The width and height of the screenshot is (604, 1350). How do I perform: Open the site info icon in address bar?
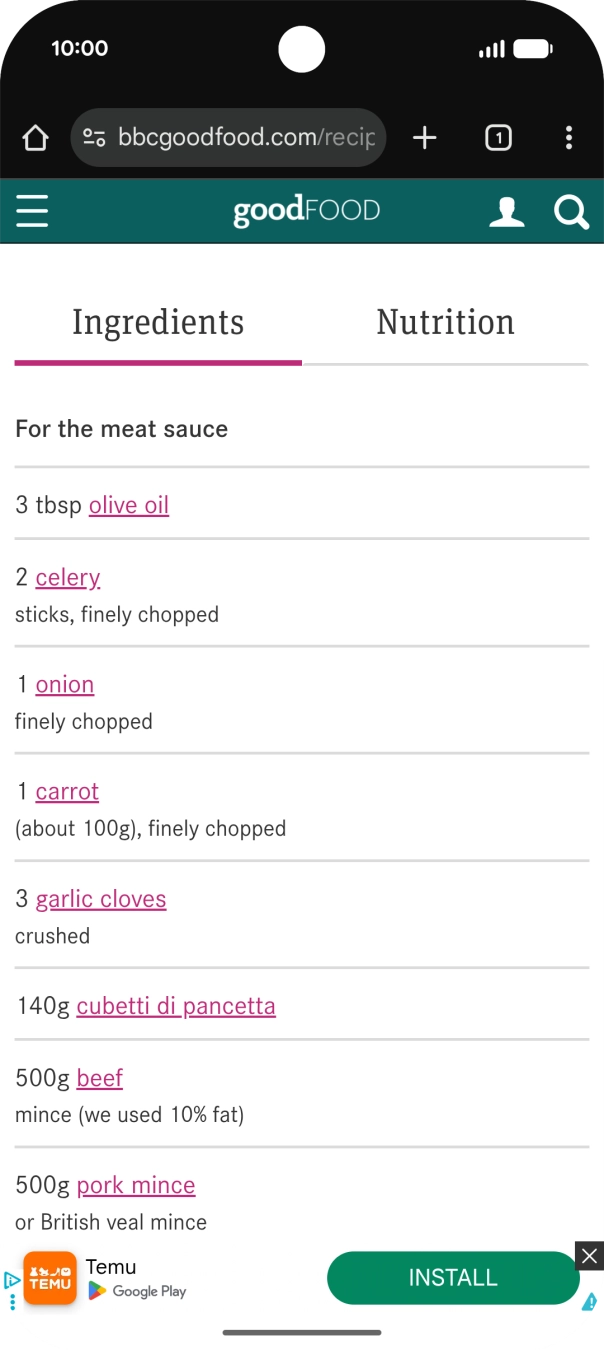94,138
